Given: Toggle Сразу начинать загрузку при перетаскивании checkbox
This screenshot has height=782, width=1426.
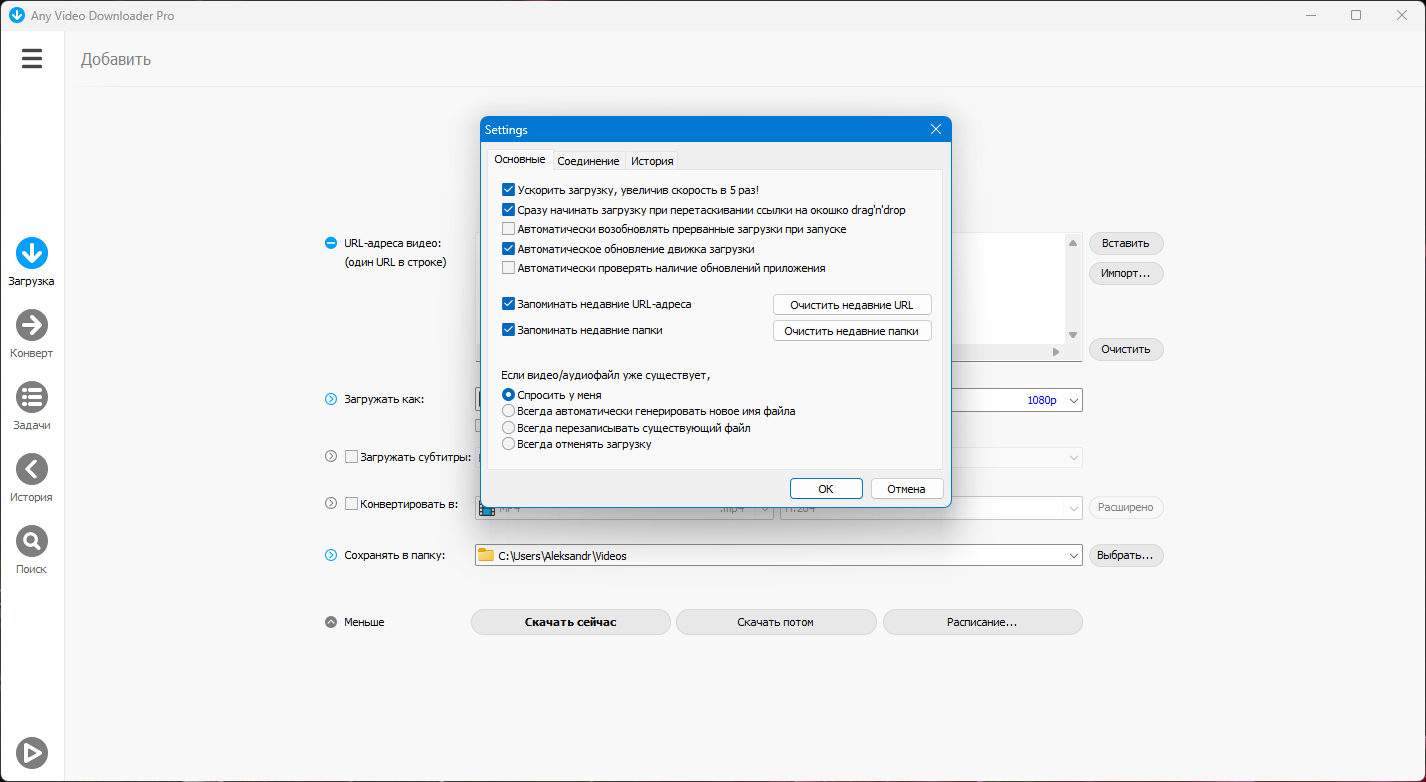Looking at the screenshot, I should [x=509, y=210].
